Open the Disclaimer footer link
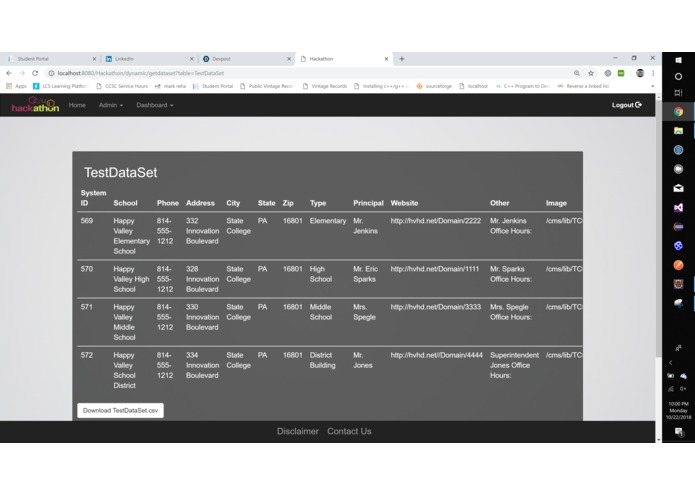Viewport: 695px width, 494px height. click(298, 431)
